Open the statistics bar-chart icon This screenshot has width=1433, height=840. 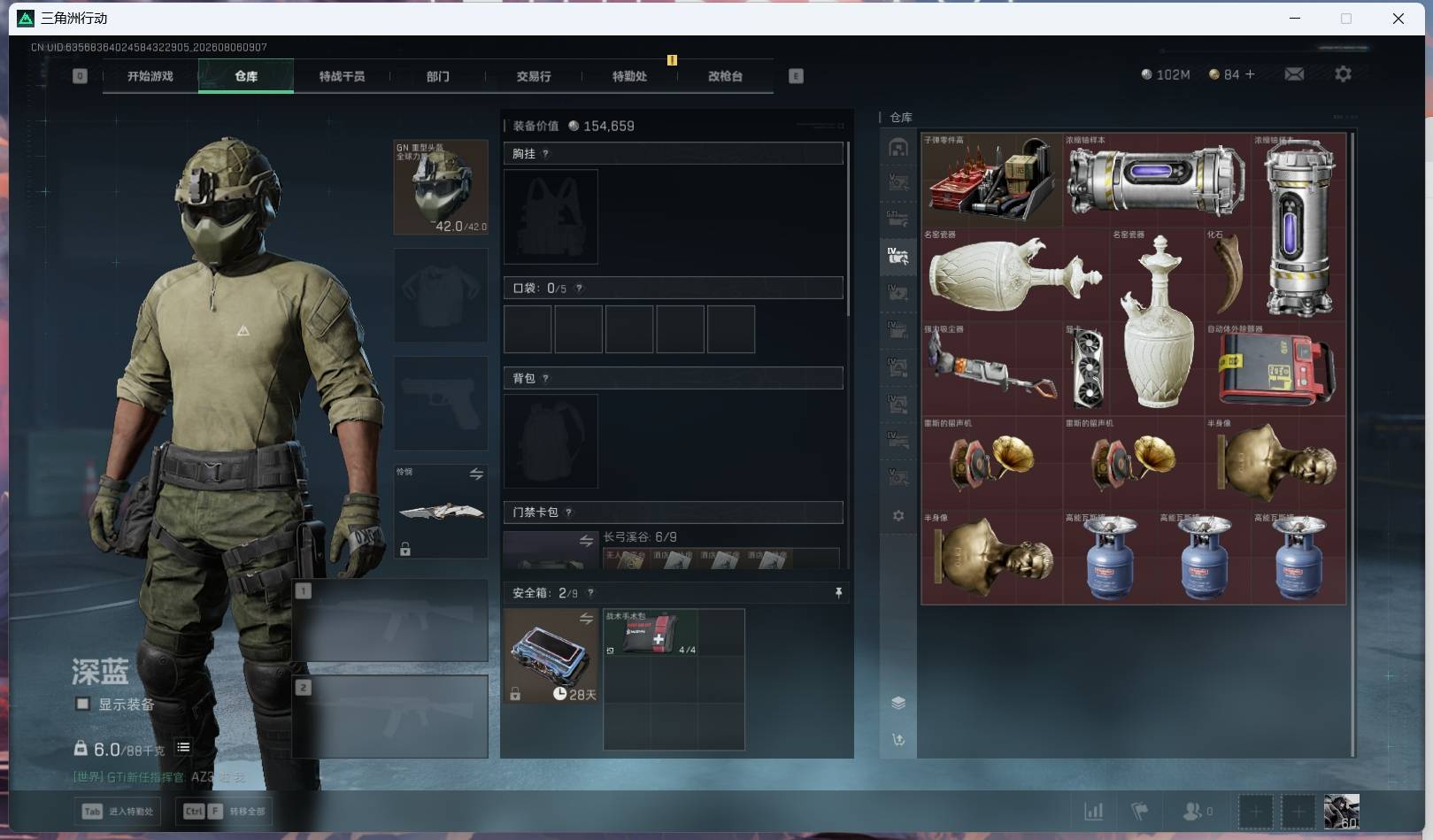click(1094, 811)
